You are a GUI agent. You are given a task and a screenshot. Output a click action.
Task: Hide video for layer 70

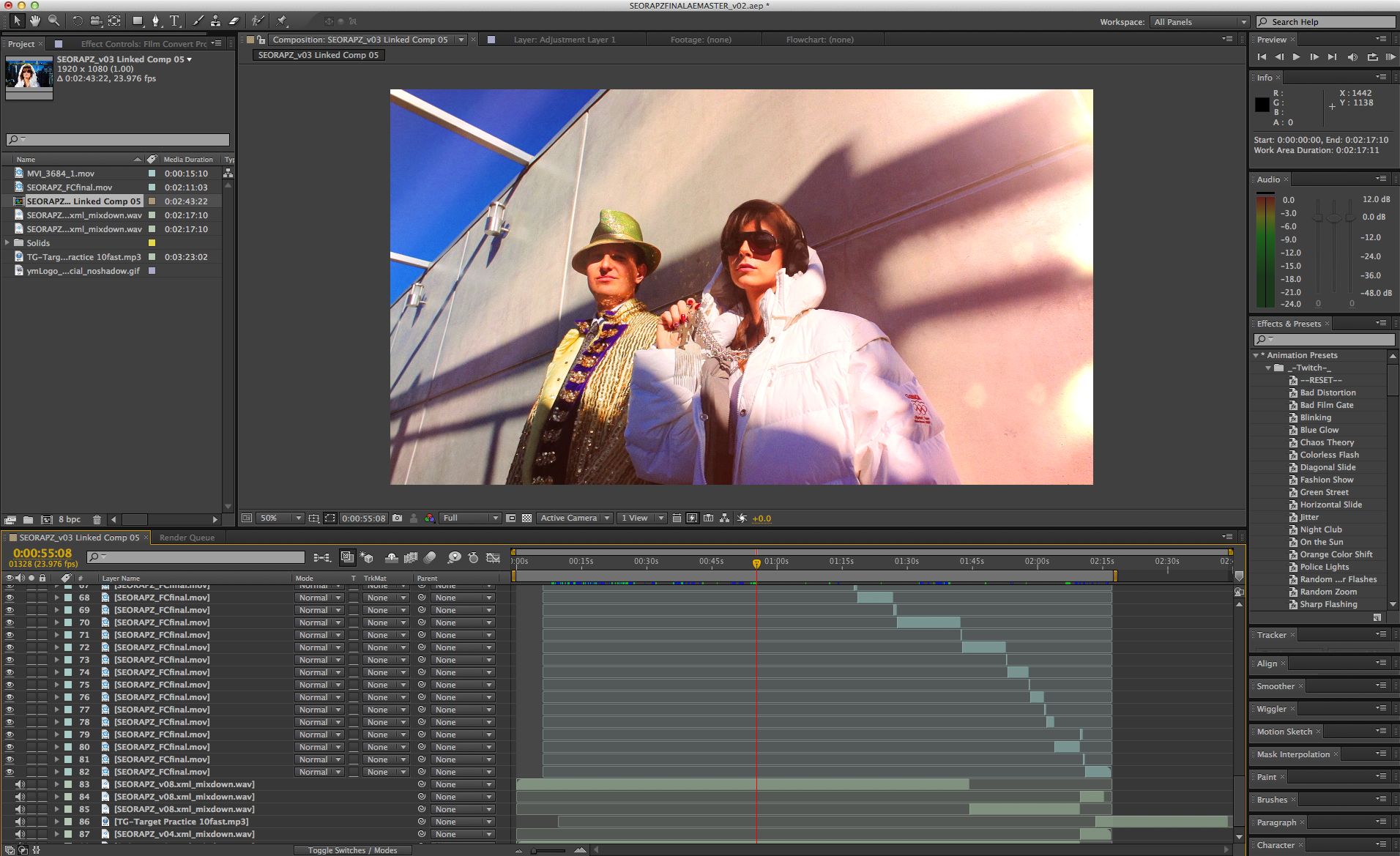(x=10, y=622)
